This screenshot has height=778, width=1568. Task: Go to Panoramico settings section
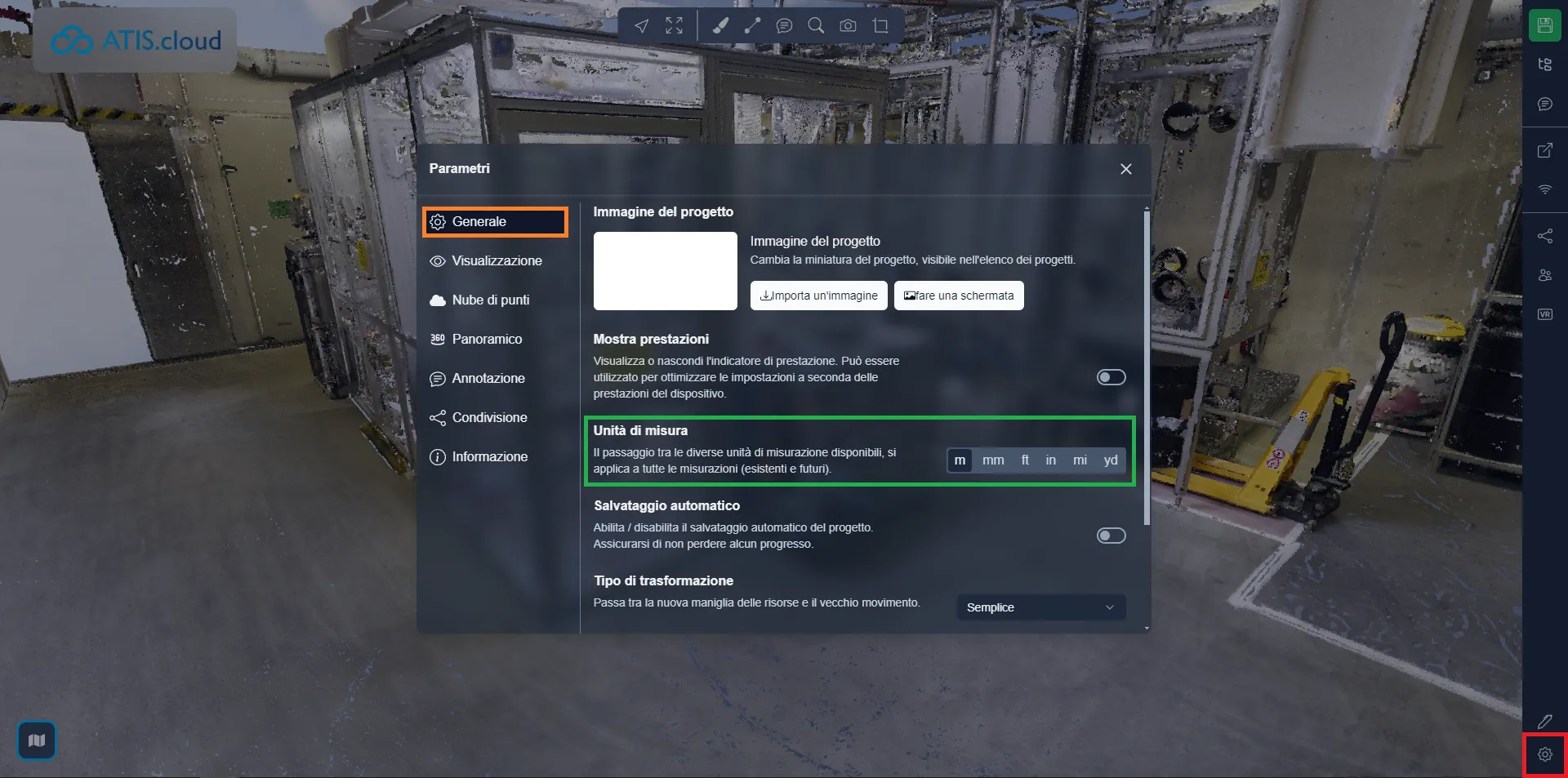pyautogui.click(x=495, y=340)
